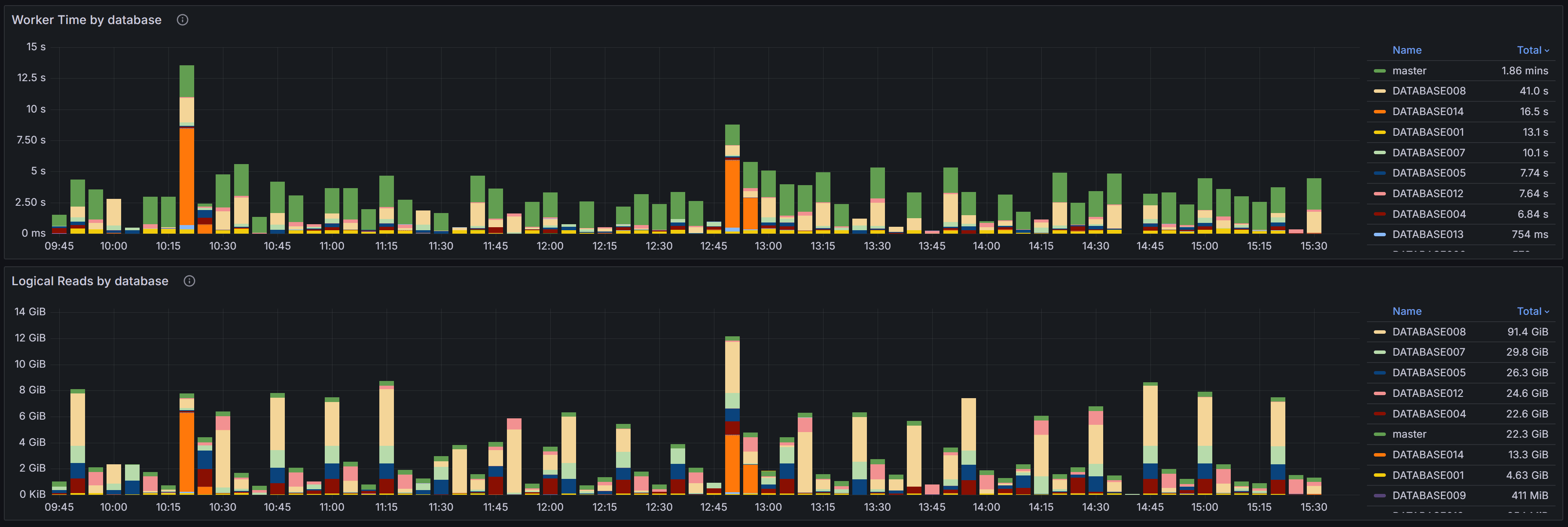The image size is (1568, 527).
Task: Click the yellow DATABASE001 series marker in Worker Time legend
Action: [x=1382, y=132]
